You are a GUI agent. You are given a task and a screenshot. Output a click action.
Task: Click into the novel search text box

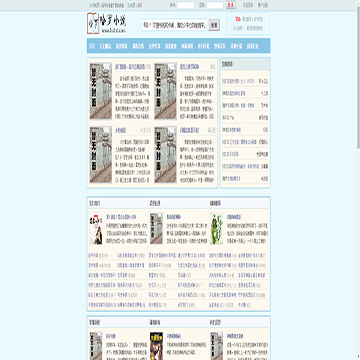click(179, 25)
